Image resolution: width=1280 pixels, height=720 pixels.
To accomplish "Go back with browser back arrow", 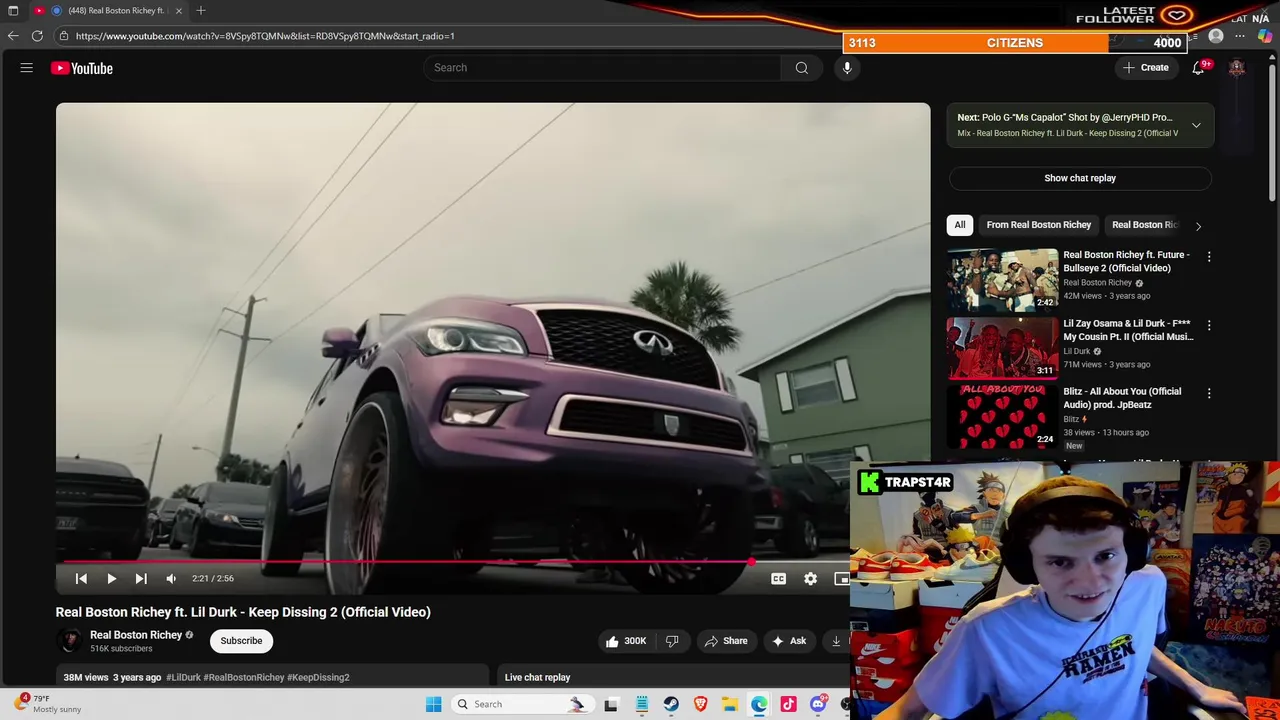I will pos(13,36).
